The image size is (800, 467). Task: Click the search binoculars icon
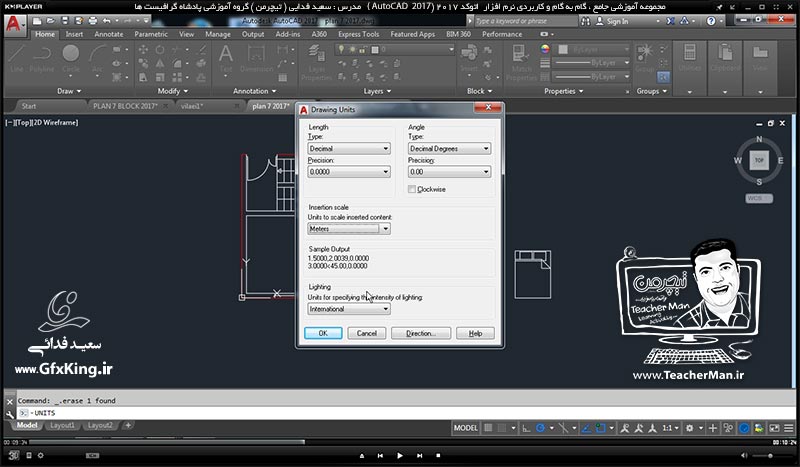pyautogui.click(x=585, y=21)
